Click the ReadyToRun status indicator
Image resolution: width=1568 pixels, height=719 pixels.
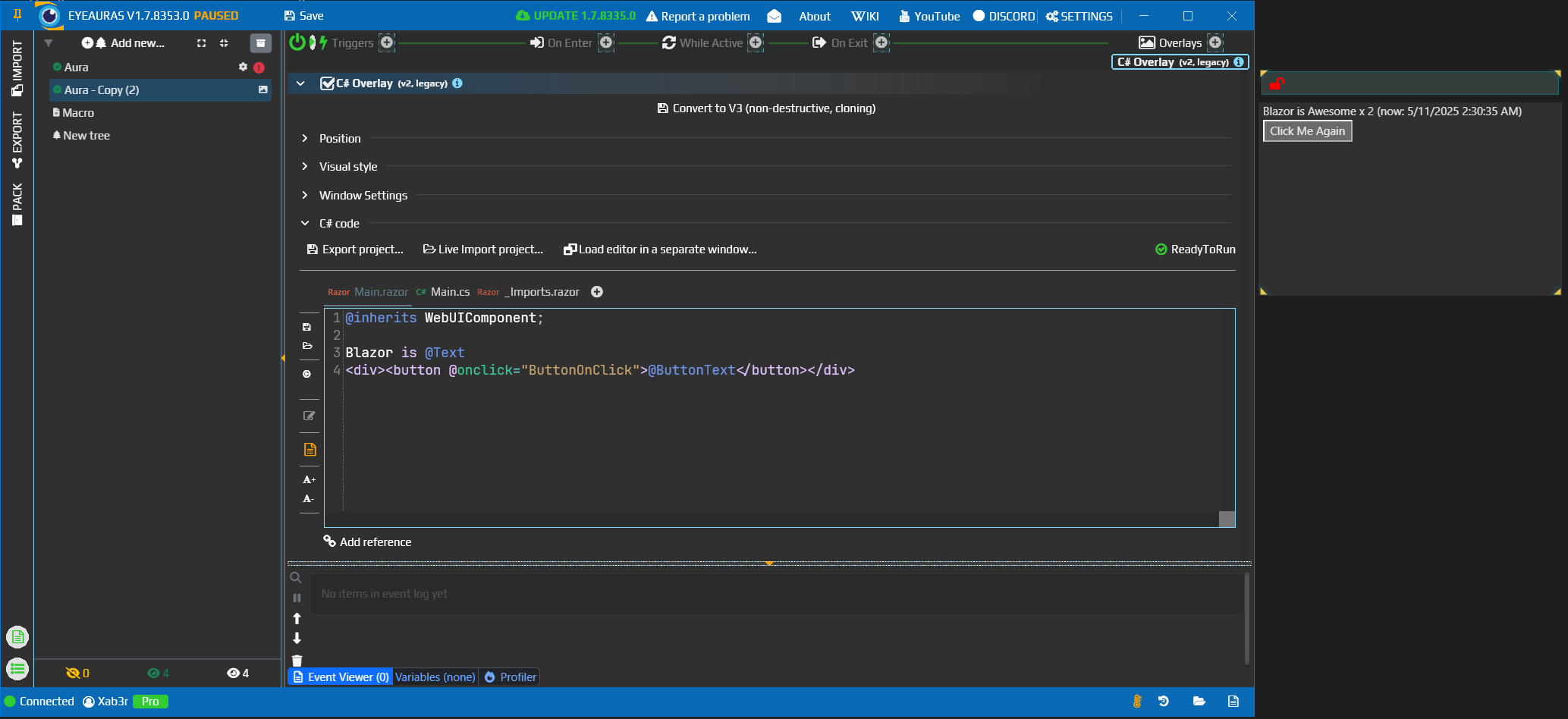point(1195,250)
